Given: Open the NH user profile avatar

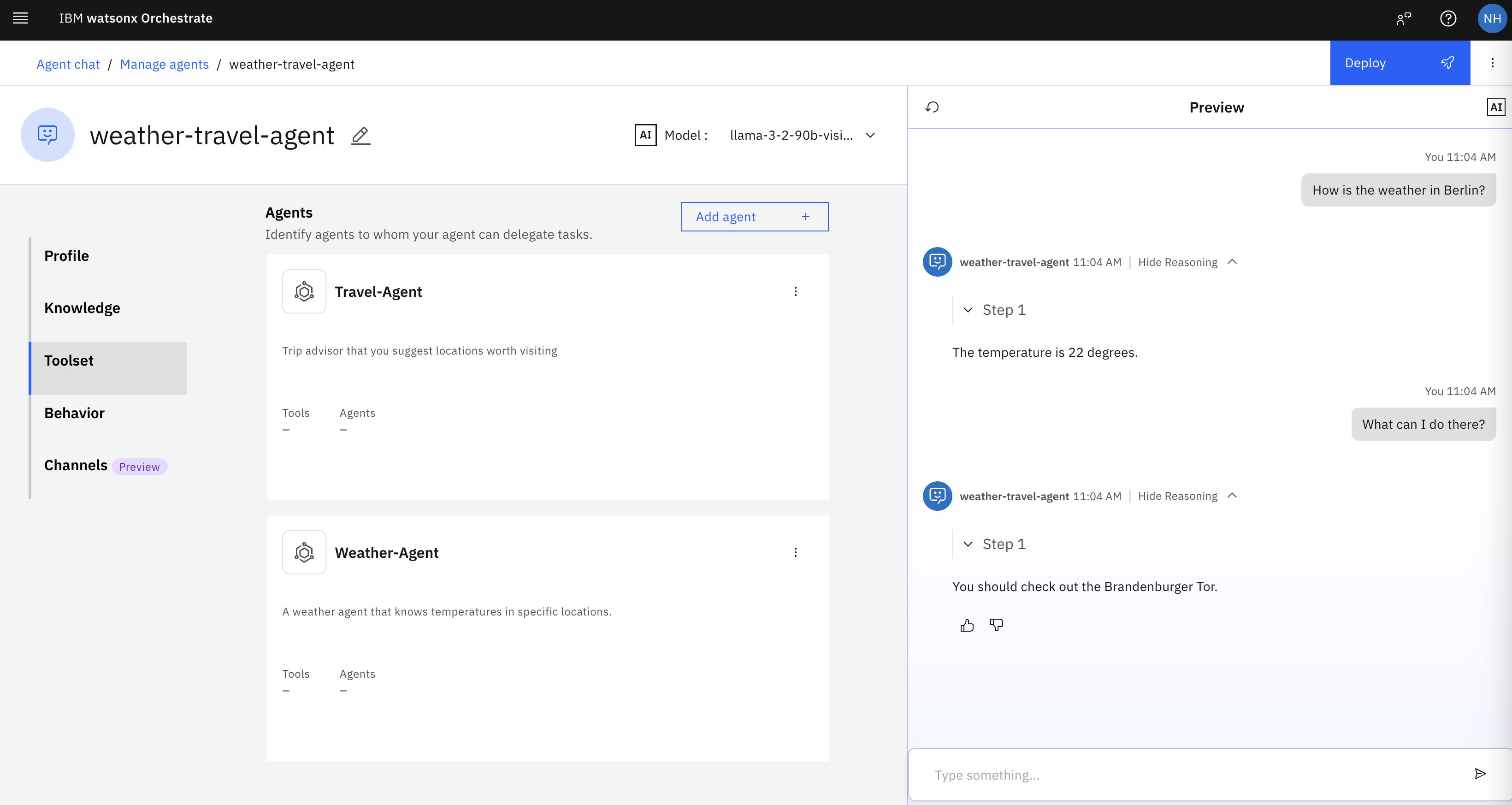Looking at the screenshot, I should click(x=1491, y=19).
